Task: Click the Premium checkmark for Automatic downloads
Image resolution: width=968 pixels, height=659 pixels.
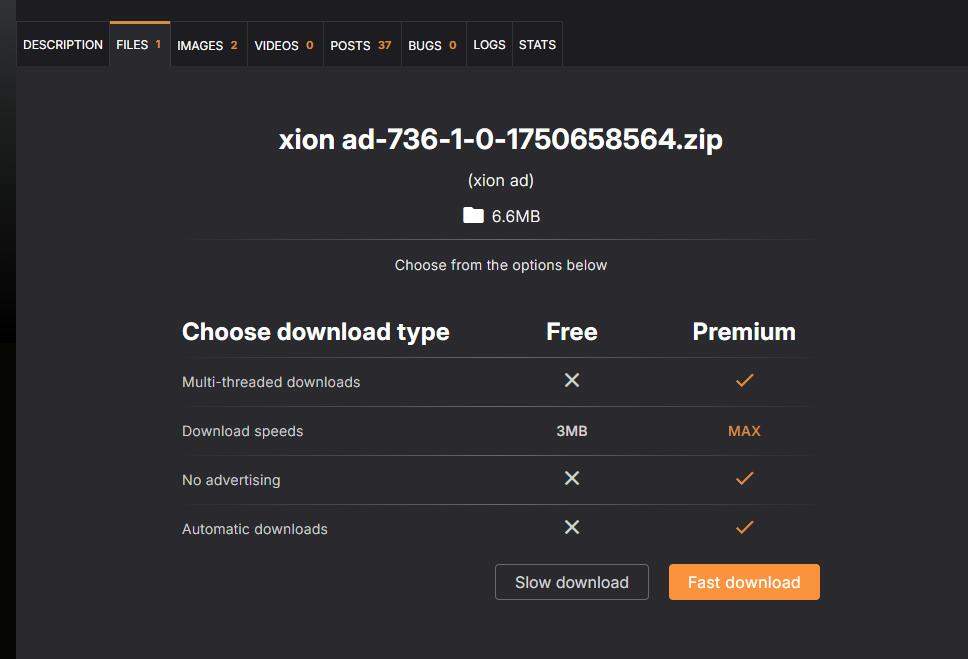Action: point(744,527)
